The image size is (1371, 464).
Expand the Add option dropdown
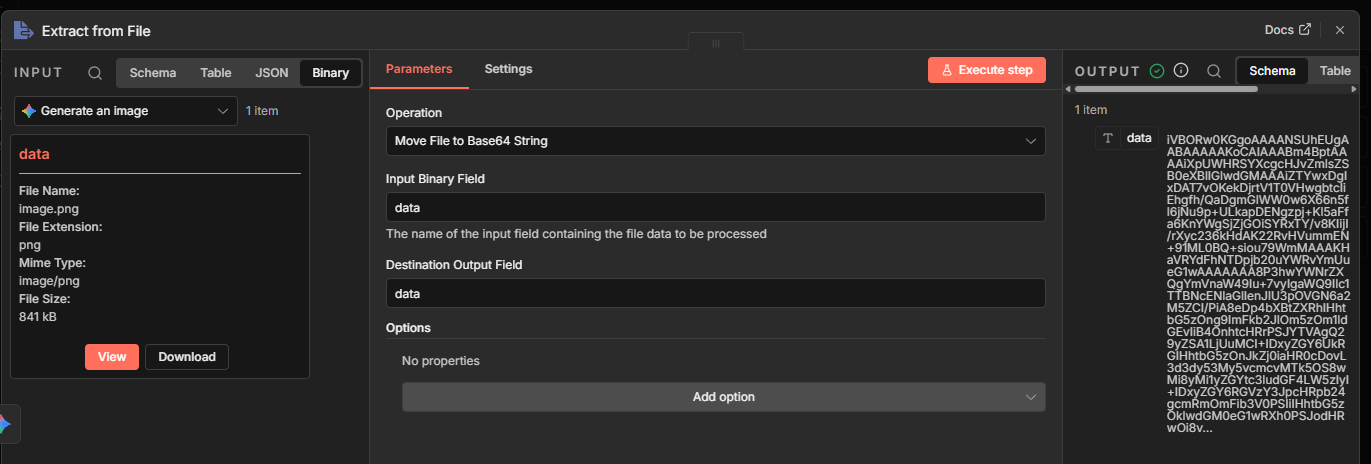tap(723, 397)
